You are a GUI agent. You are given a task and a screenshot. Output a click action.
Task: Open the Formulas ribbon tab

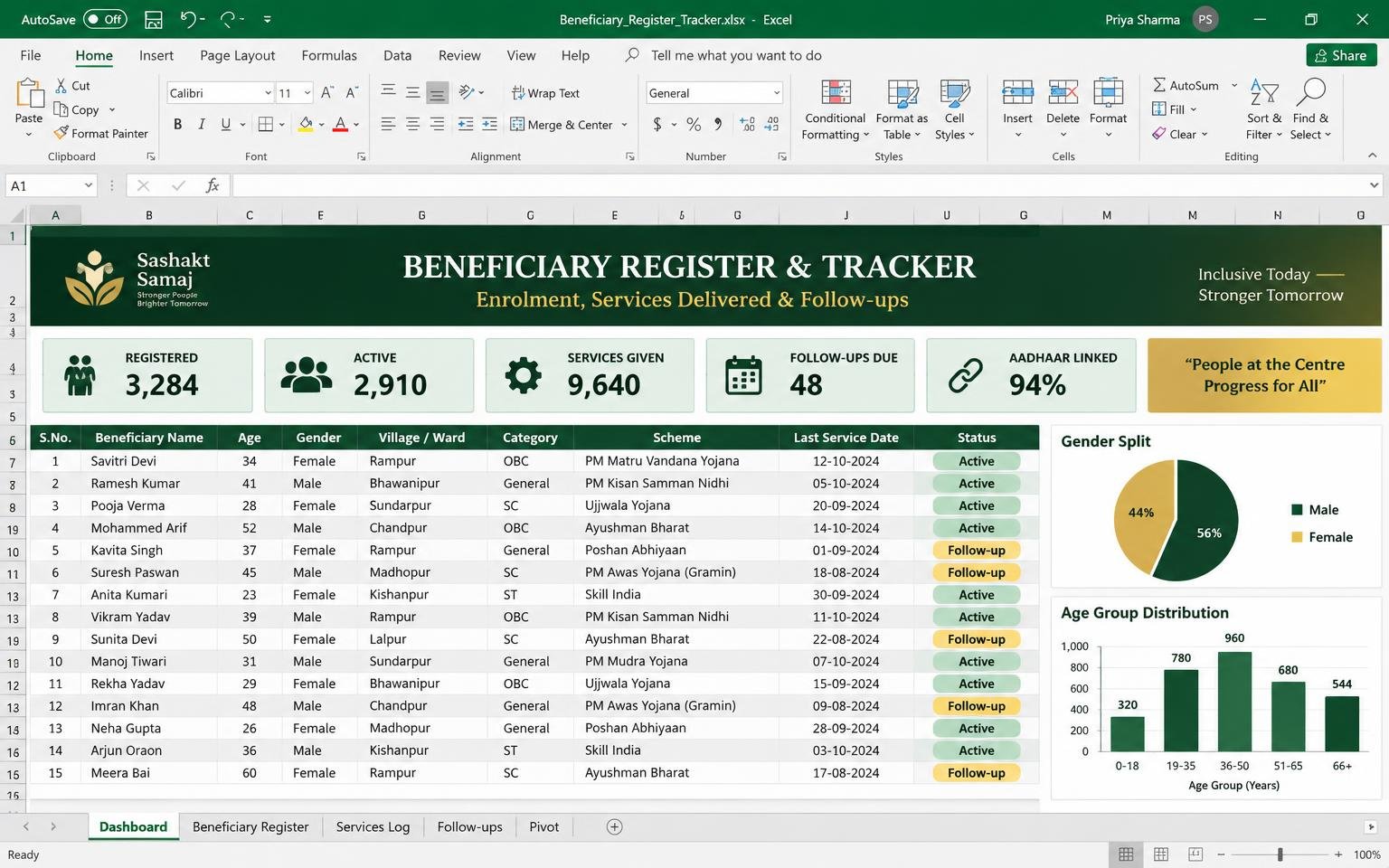pyautogui.click(x=329, y=55)
